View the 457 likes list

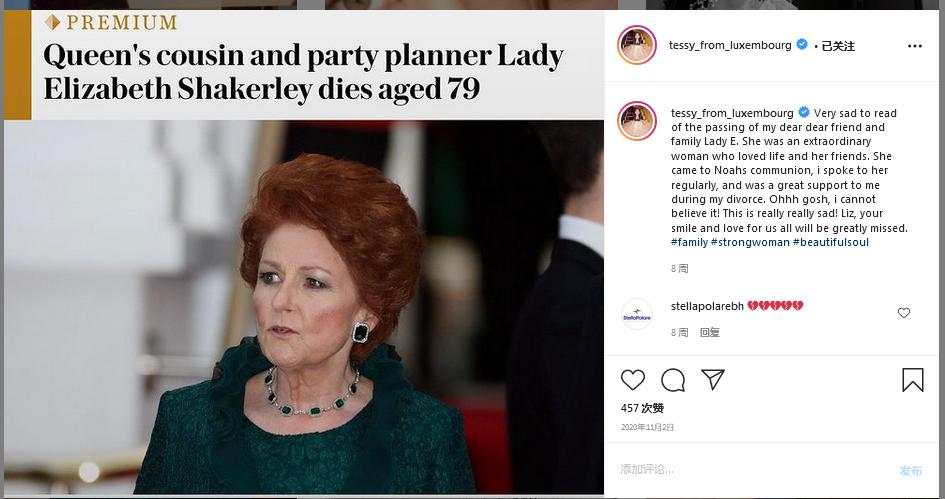coord(642,408)
